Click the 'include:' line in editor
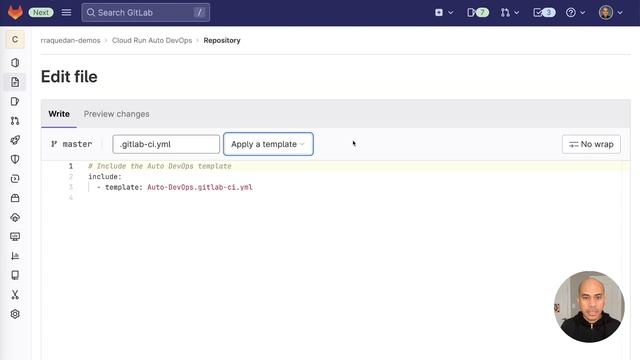The image size is (640, 360). 105,176
